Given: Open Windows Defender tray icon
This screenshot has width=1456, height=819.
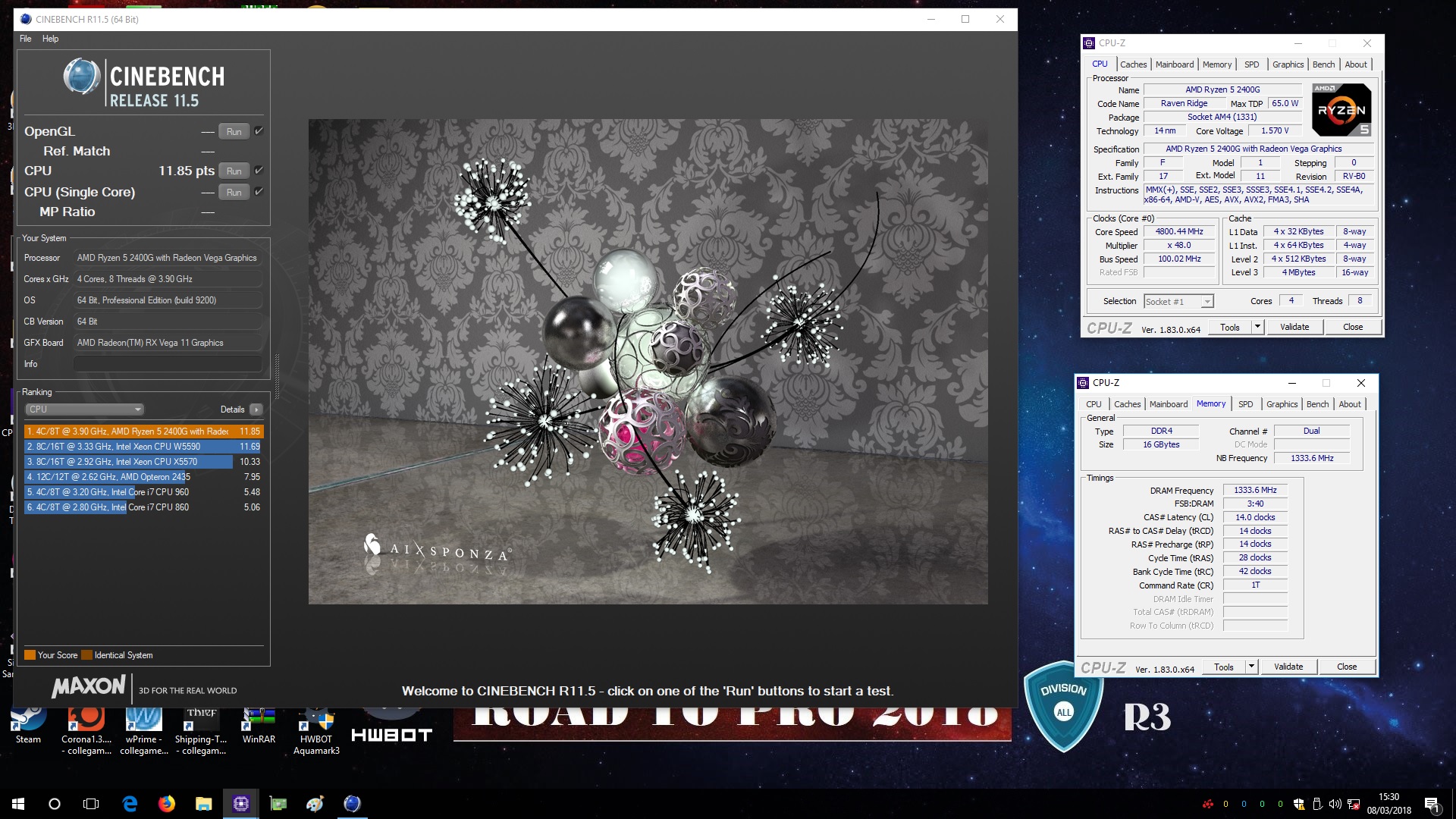Looking at the screenshot, I should tap(1299, 804).
